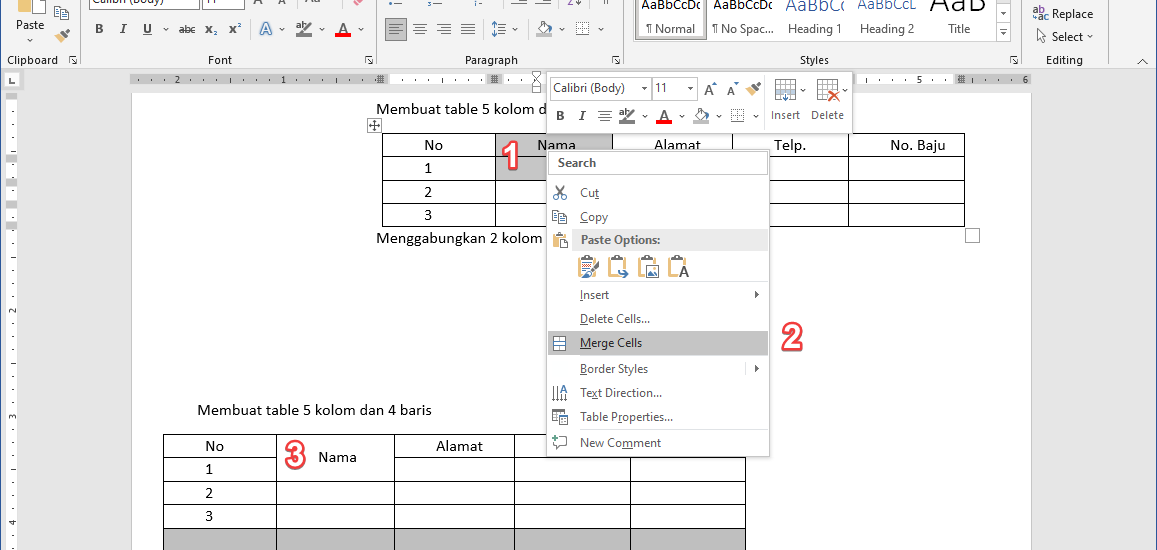This screenshot has height=550, width=1157.
Task: Open the Font group dialog launcher
Action: pyautogui.click(x=368, y=61)
